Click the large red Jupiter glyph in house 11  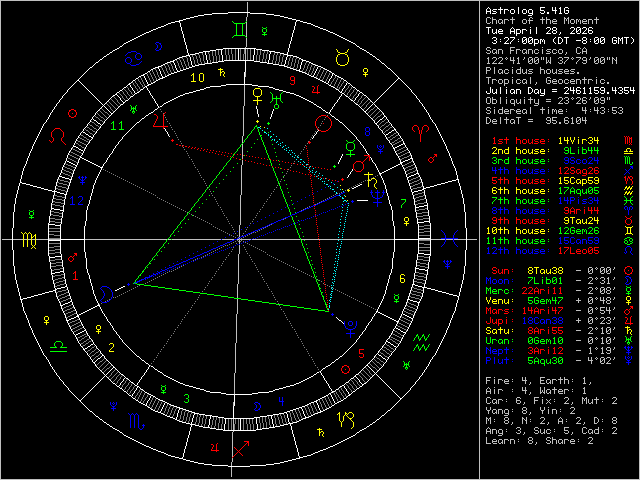click(x=160, y=121)
